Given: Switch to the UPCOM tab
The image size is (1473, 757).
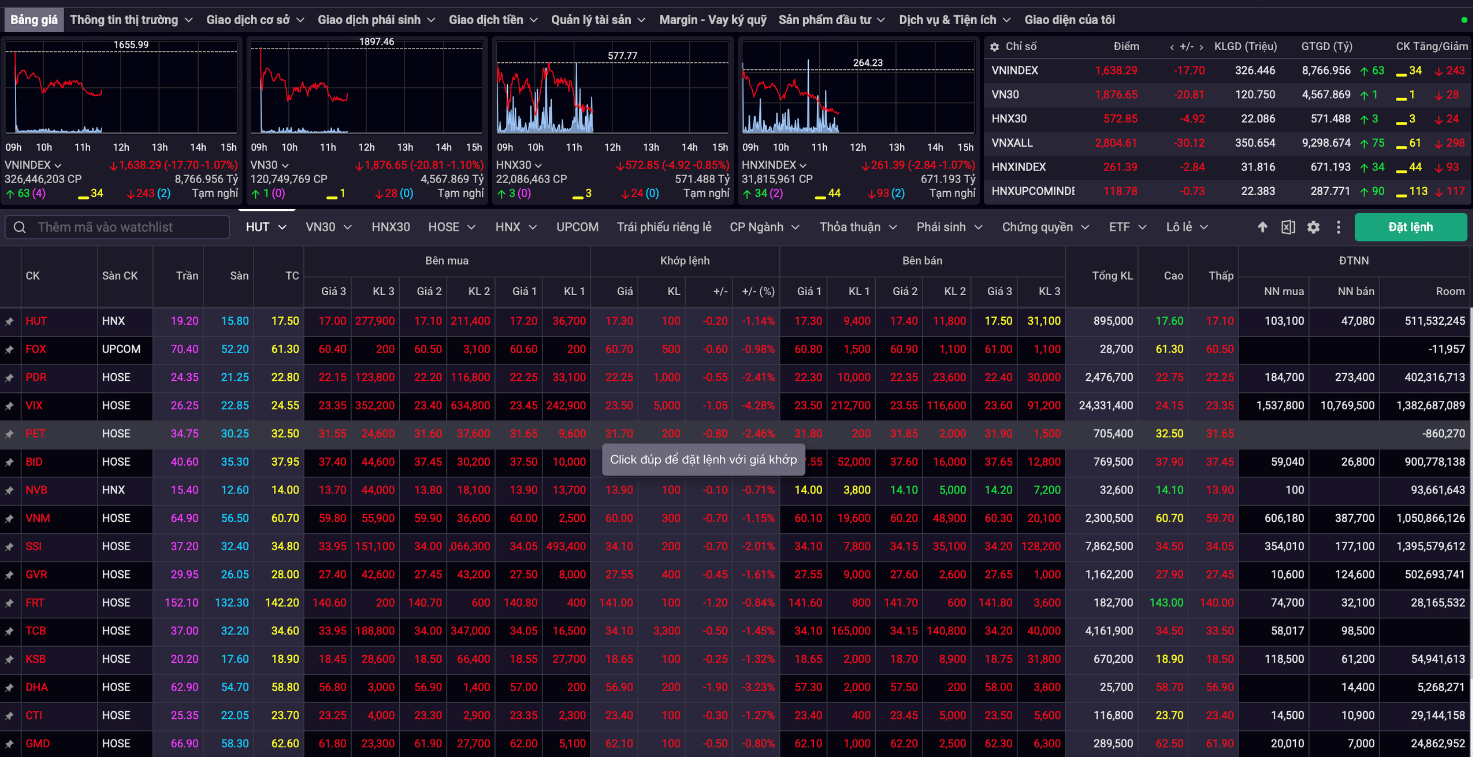Looking at the screenshot, I should pos(577,227).
